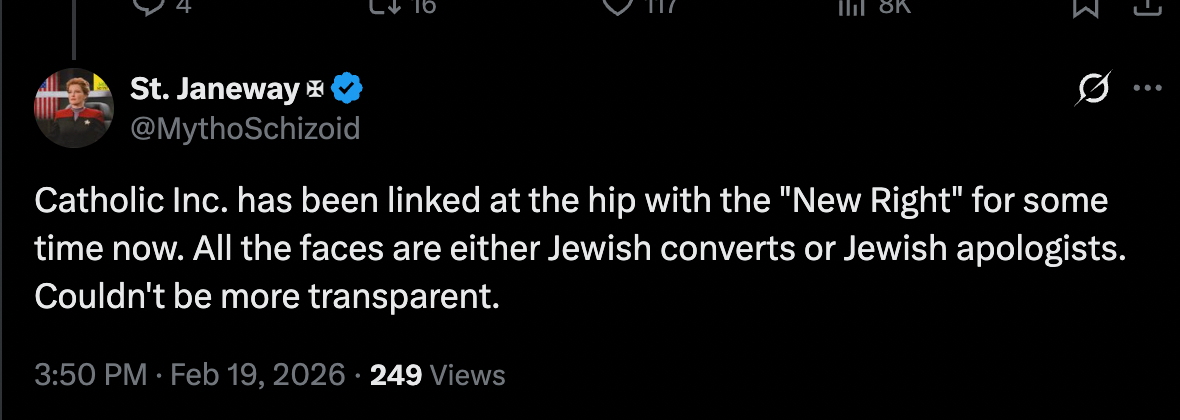Open the @MythoSchizoid handle link
Image resolution: width=1180 pixels, height=420 pixels.
pyautogui.click(x=245, y=128)
